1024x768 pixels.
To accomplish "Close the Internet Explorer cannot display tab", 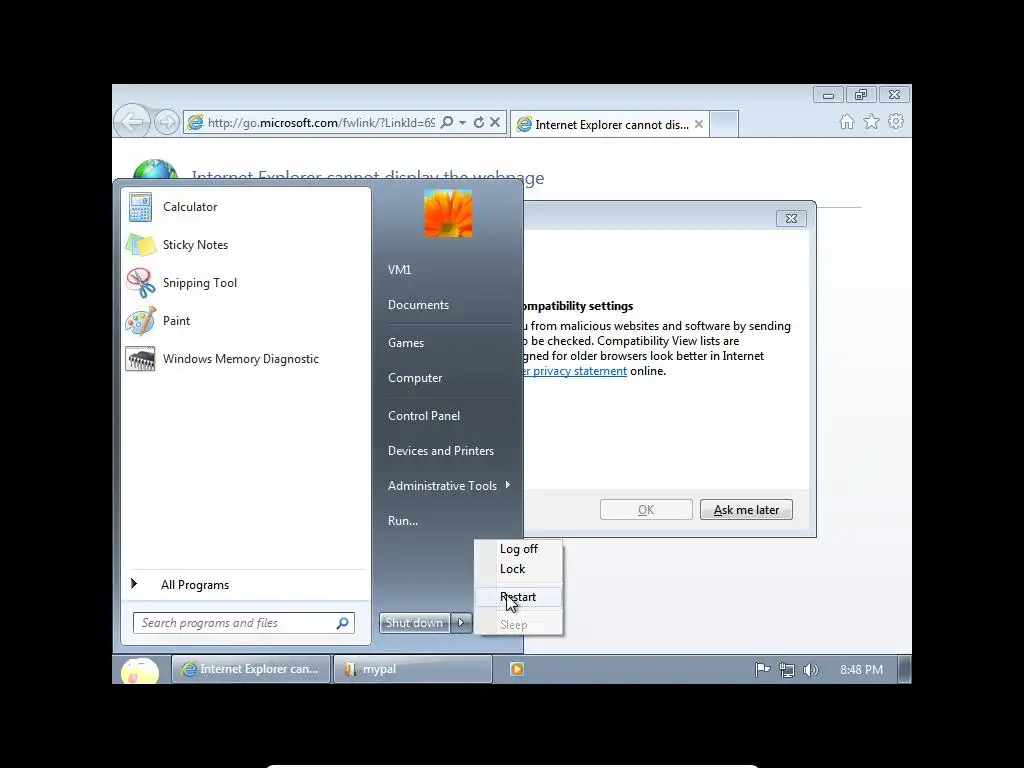I will (x=699, y=124).
